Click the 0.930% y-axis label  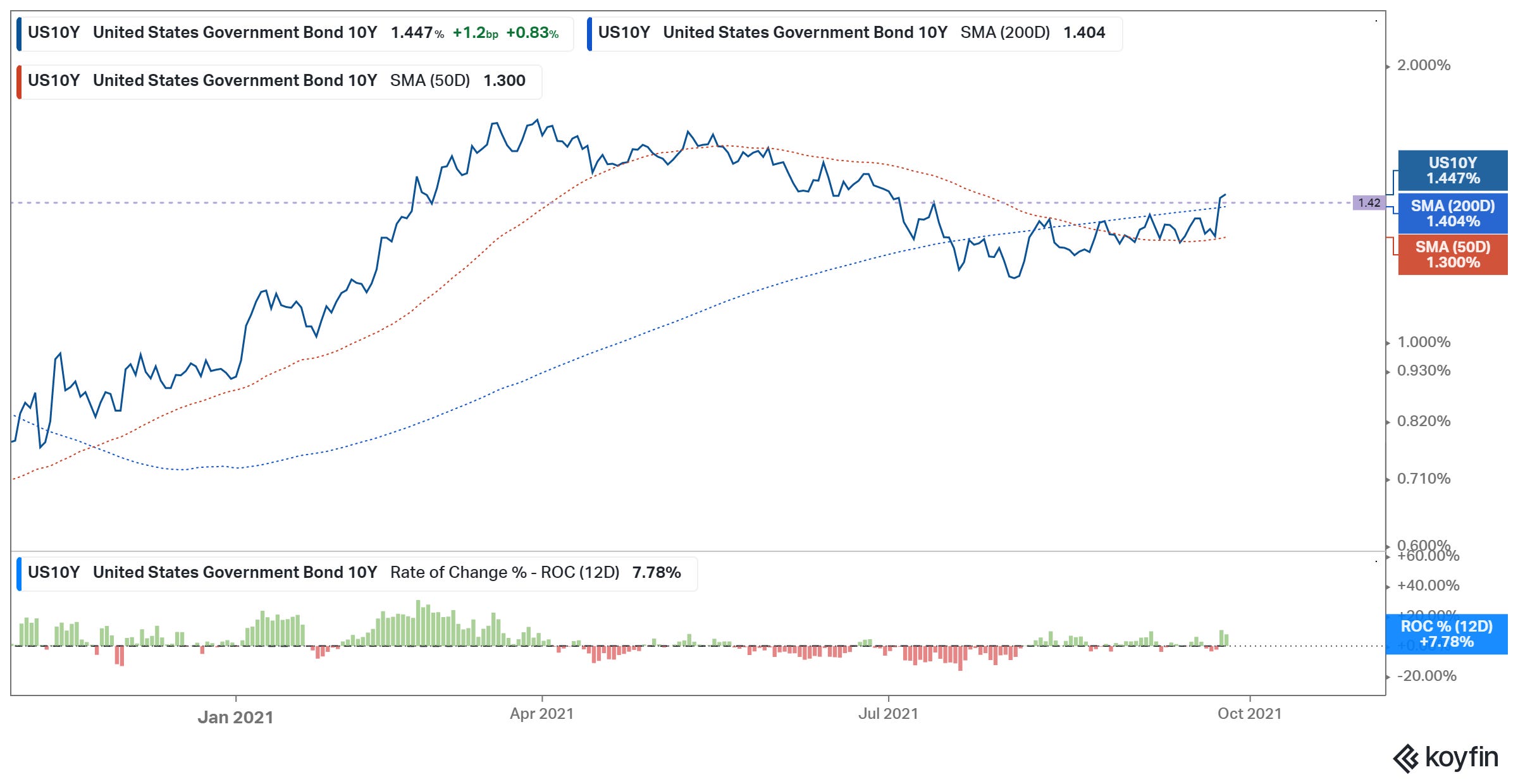click(1424, 371)
